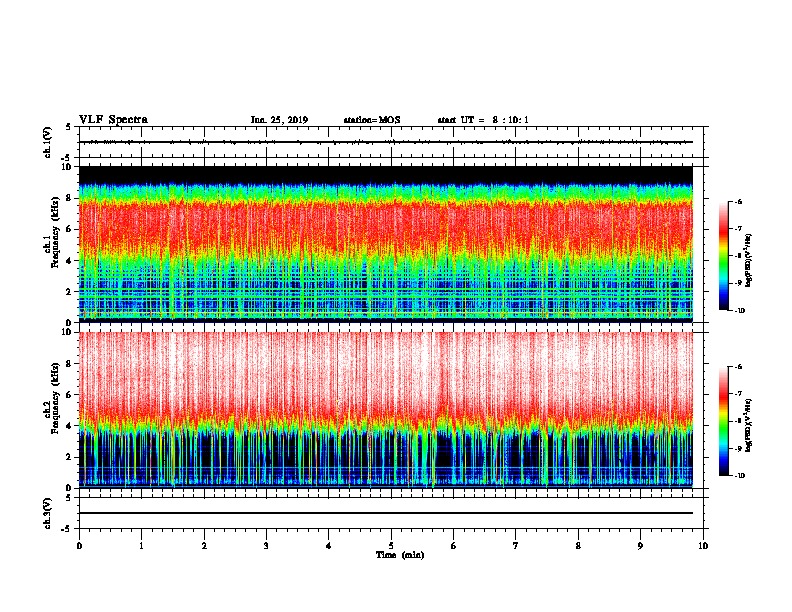Click the time axis tick label "5"
The image size is (792, 612).
point(391,546)
